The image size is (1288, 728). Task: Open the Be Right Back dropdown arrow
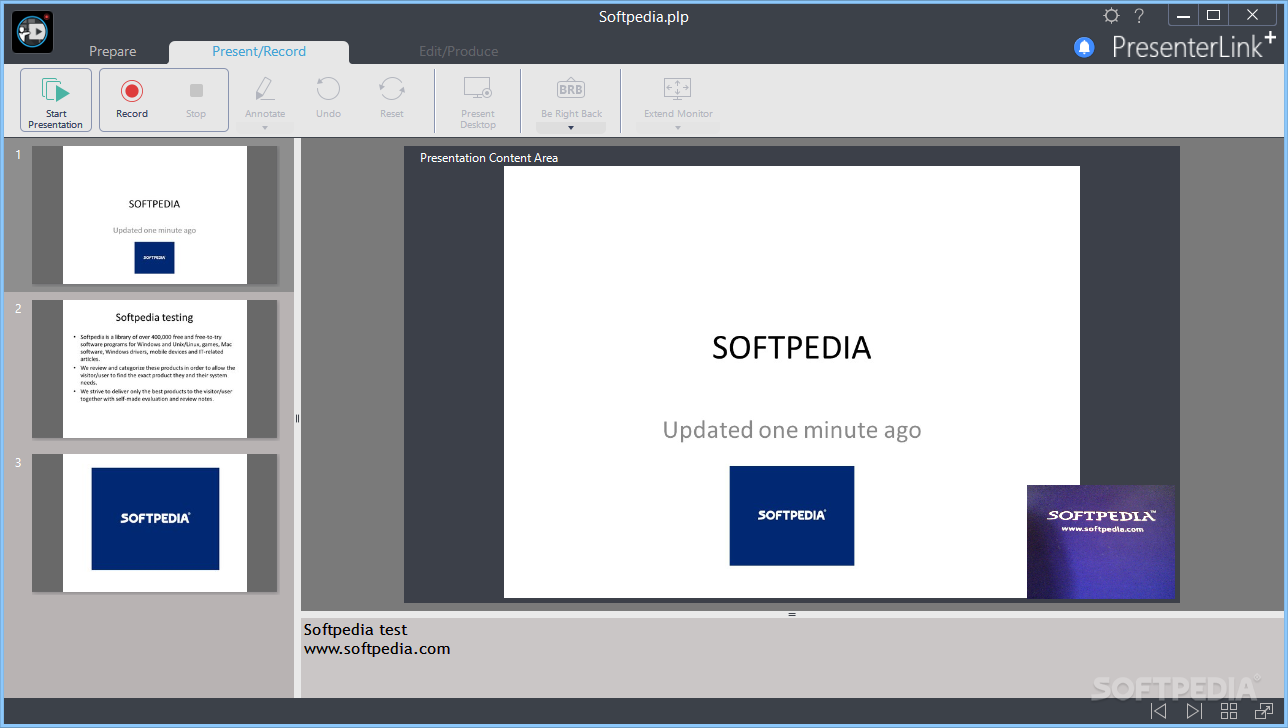[571, 128]
